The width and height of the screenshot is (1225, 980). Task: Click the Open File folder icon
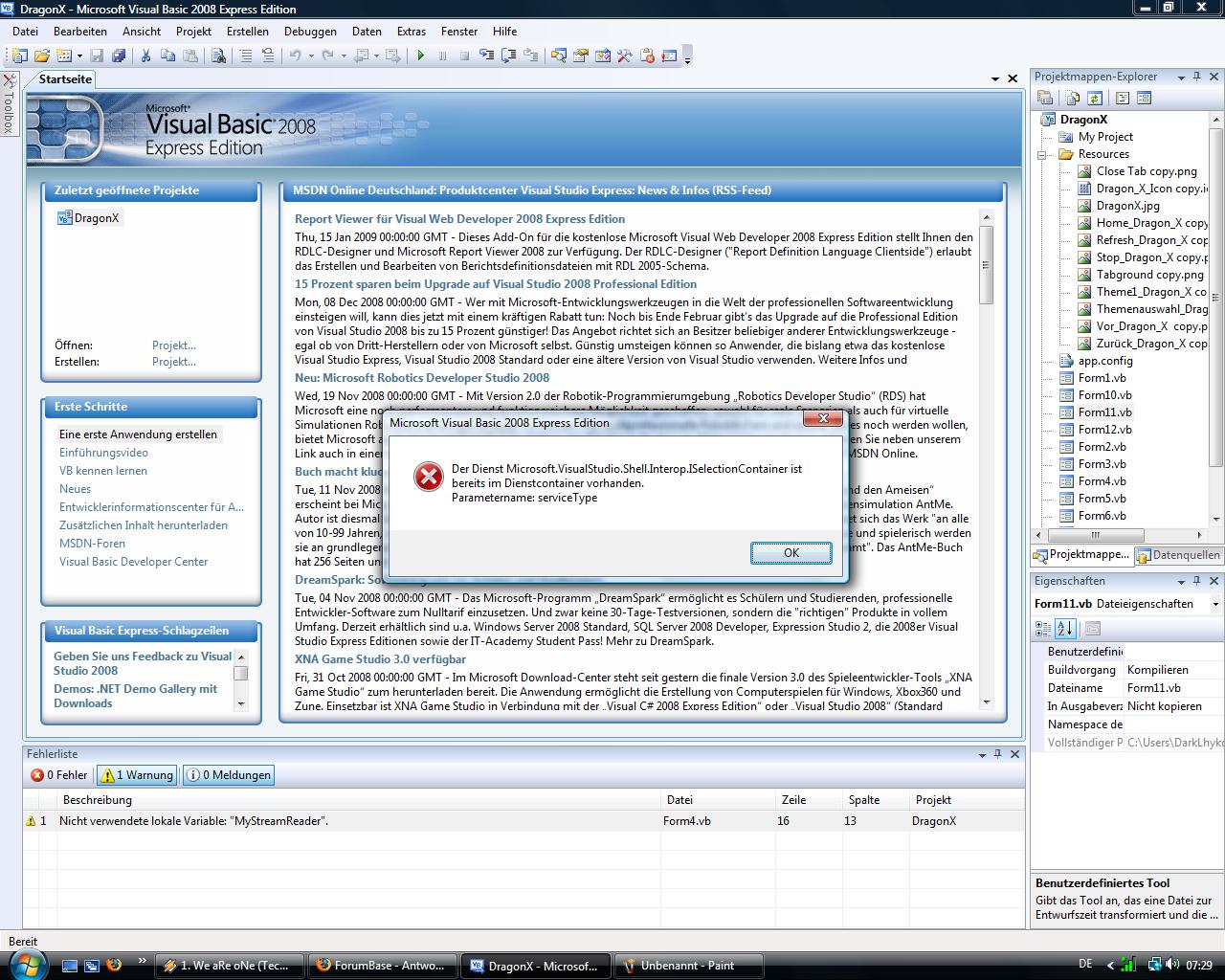tap(42, 56)
